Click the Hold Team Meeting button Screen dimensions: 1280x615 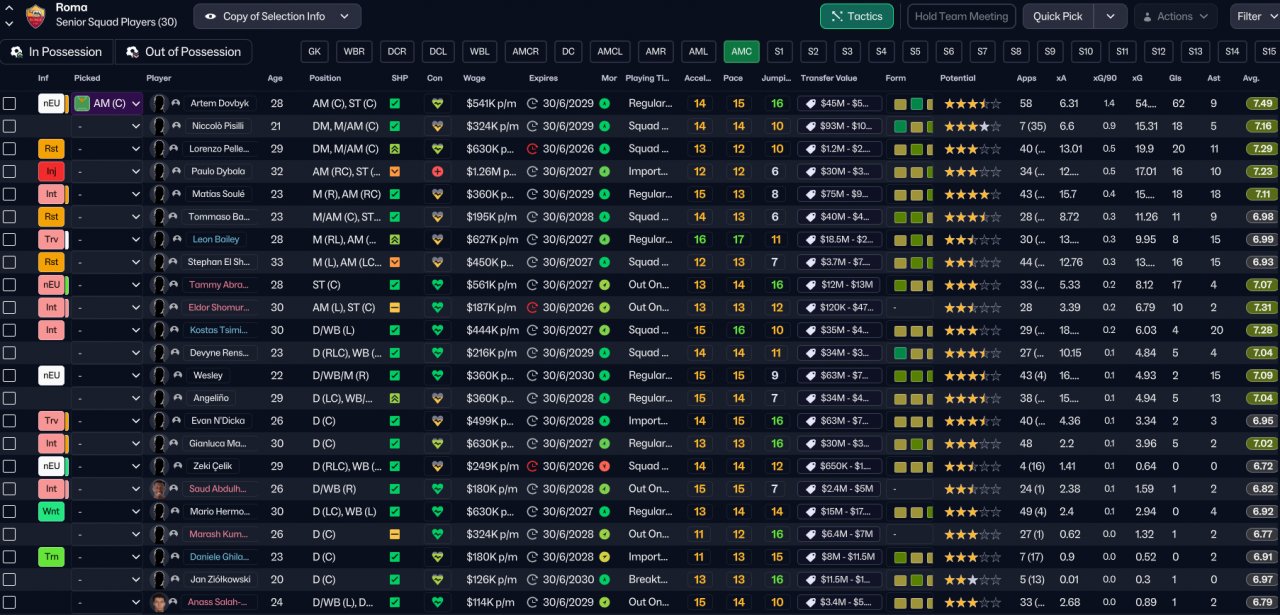(961, 16)
